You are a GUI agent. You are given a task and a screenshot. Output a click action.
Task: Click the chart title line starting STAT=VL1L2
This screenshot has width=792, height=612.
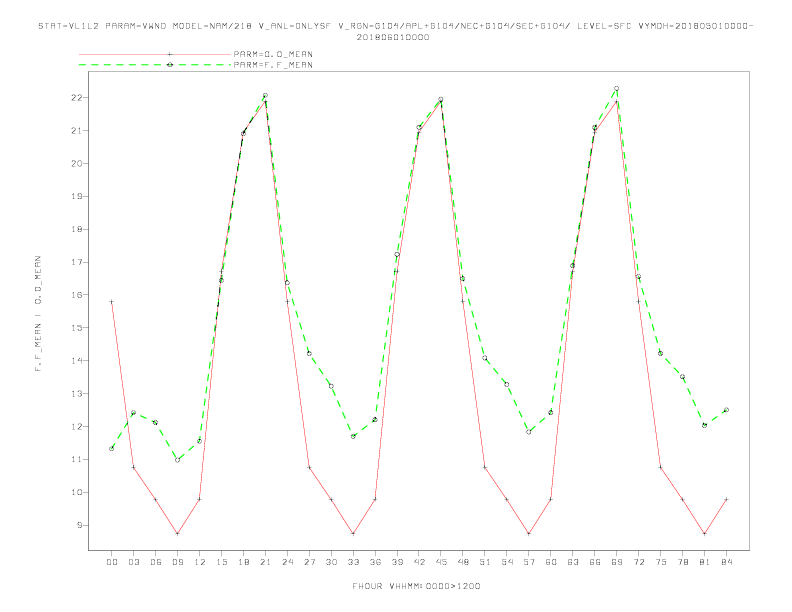point(395,26)
